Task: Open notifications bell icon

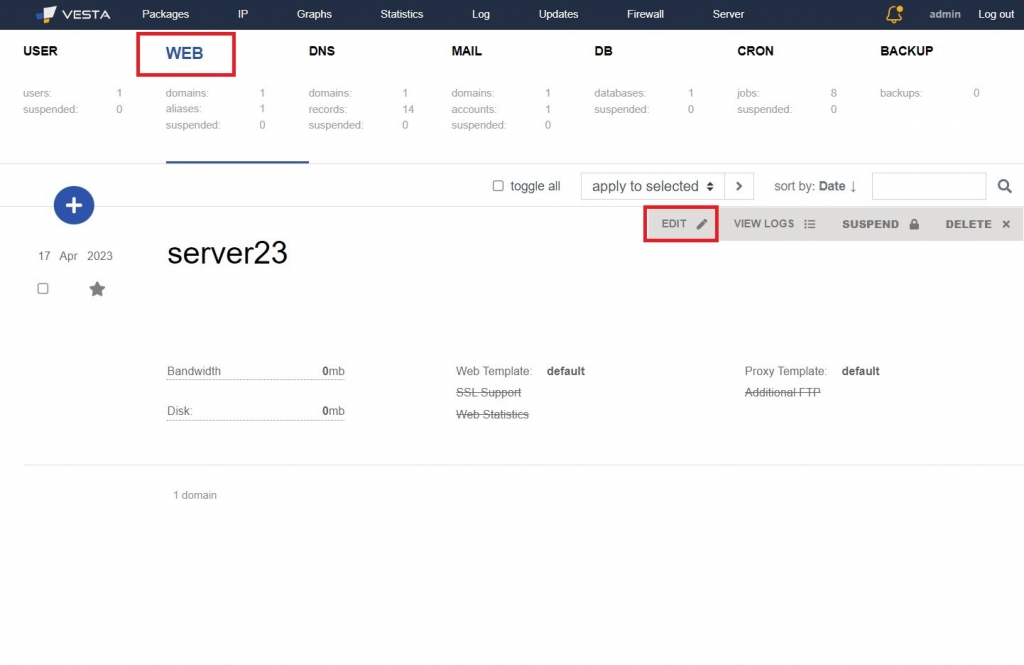Action: click(894, 14)
